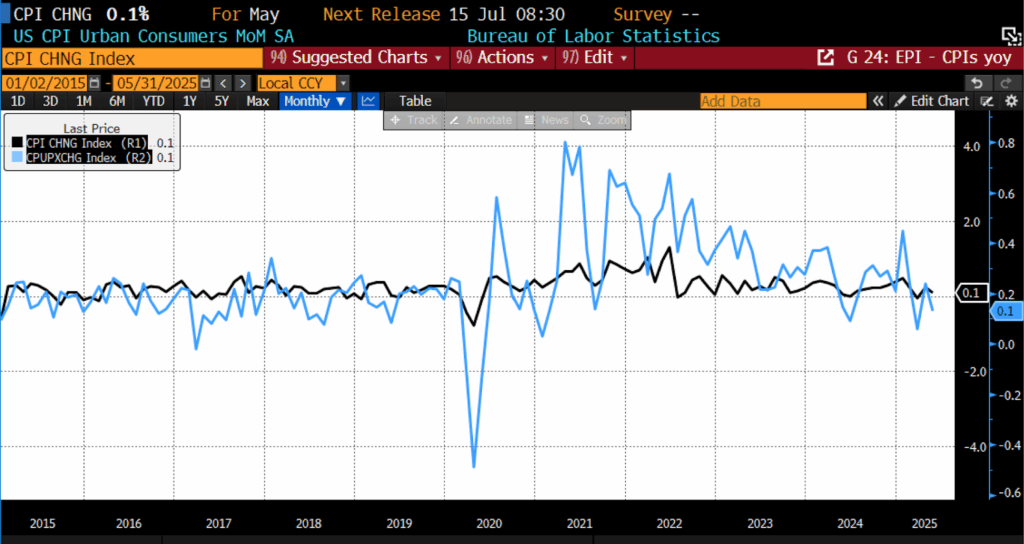The image size is (1024, 544).
Task: Click the Edit Chart button
Action: coord(932,101)
